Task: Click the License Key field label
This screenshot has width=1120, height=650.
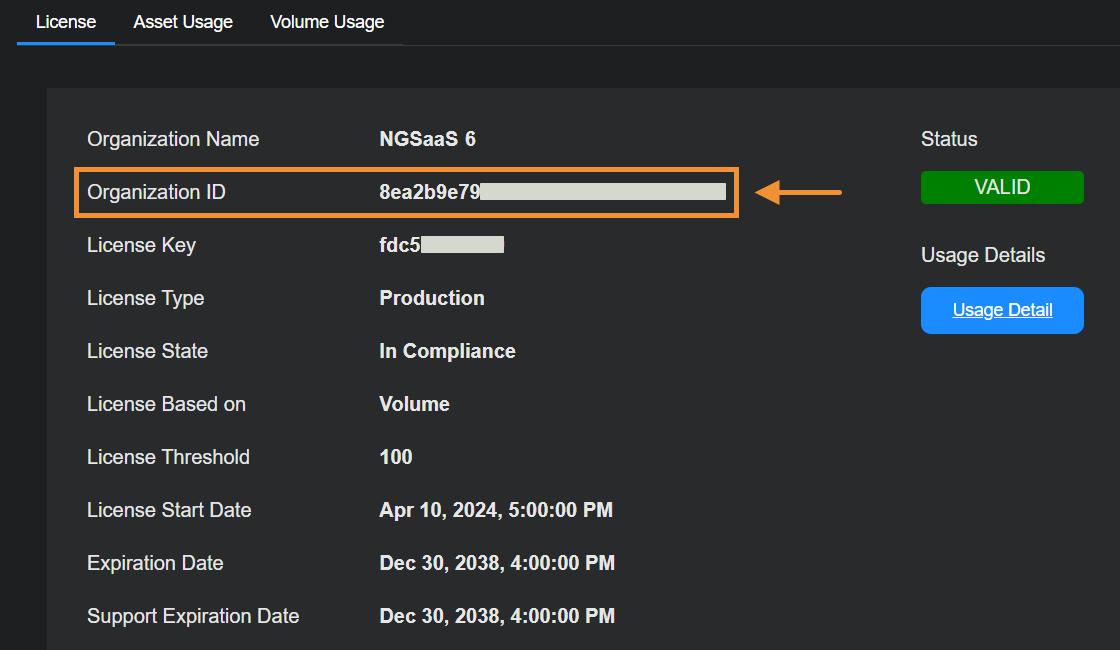Action: pyautogui.click(x=141, y=245)
